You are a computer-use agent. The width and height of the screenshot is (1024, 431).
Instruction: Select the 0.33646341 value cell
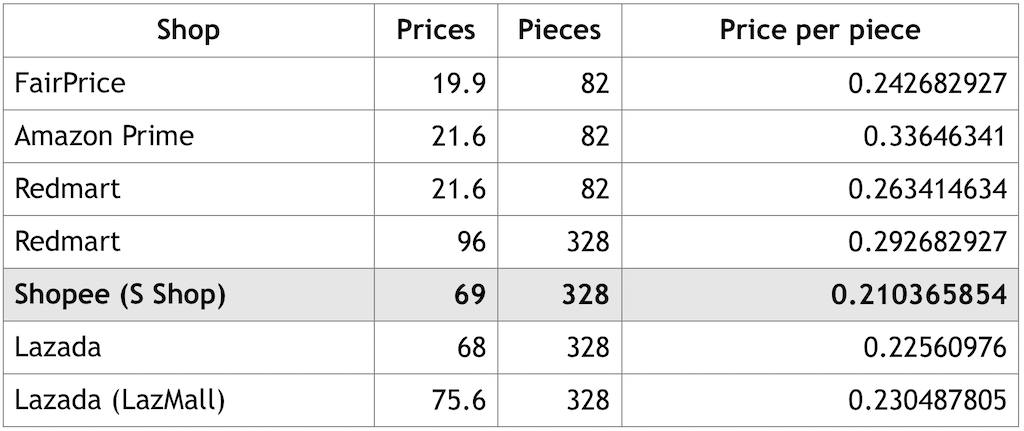(820, 136)
